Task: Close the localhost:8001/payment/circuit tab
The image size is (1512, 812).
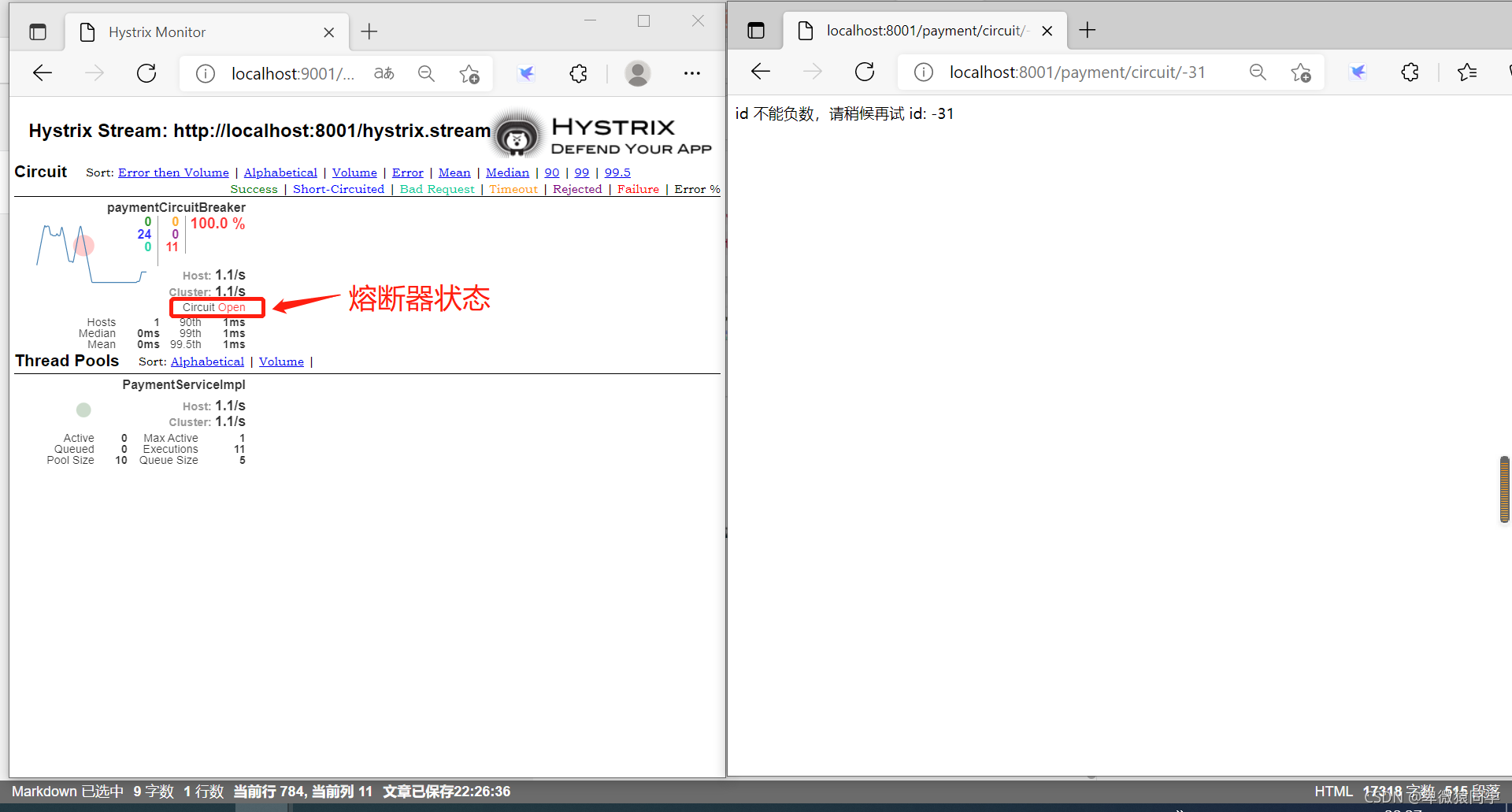Action: (1047, 31)
